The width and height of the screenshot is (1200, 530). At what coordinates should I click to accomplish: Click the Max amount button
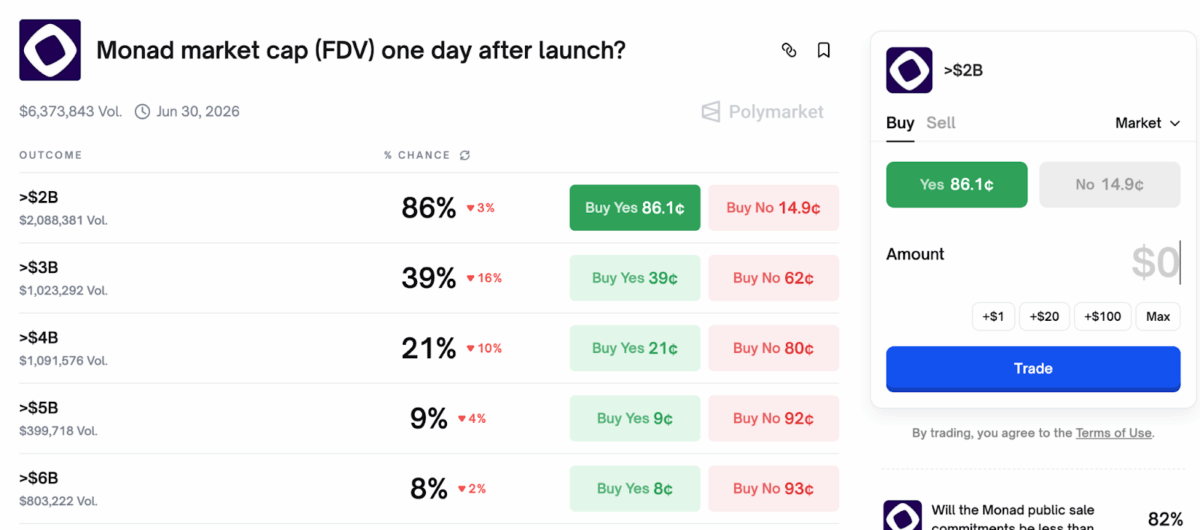point(1157,316)
